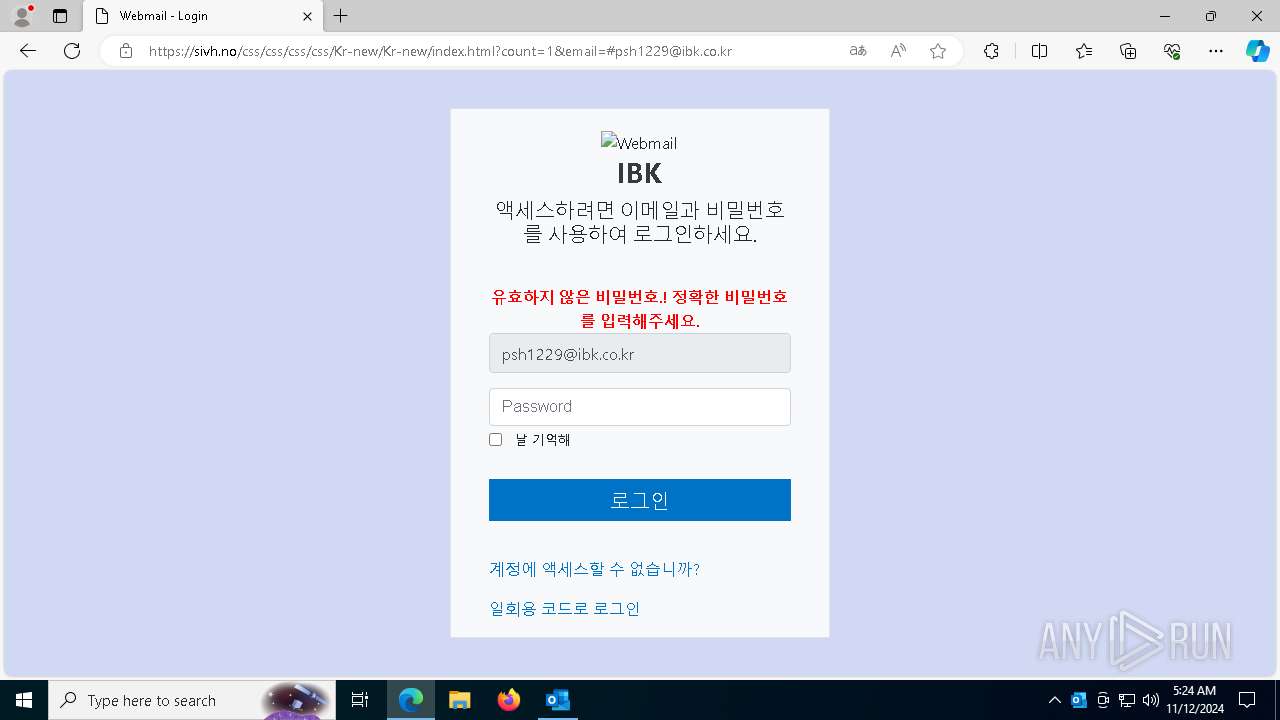The image size is (1280, 720).
Task: Open clock showing 5:24 AM
Action: pos(1193,700)
